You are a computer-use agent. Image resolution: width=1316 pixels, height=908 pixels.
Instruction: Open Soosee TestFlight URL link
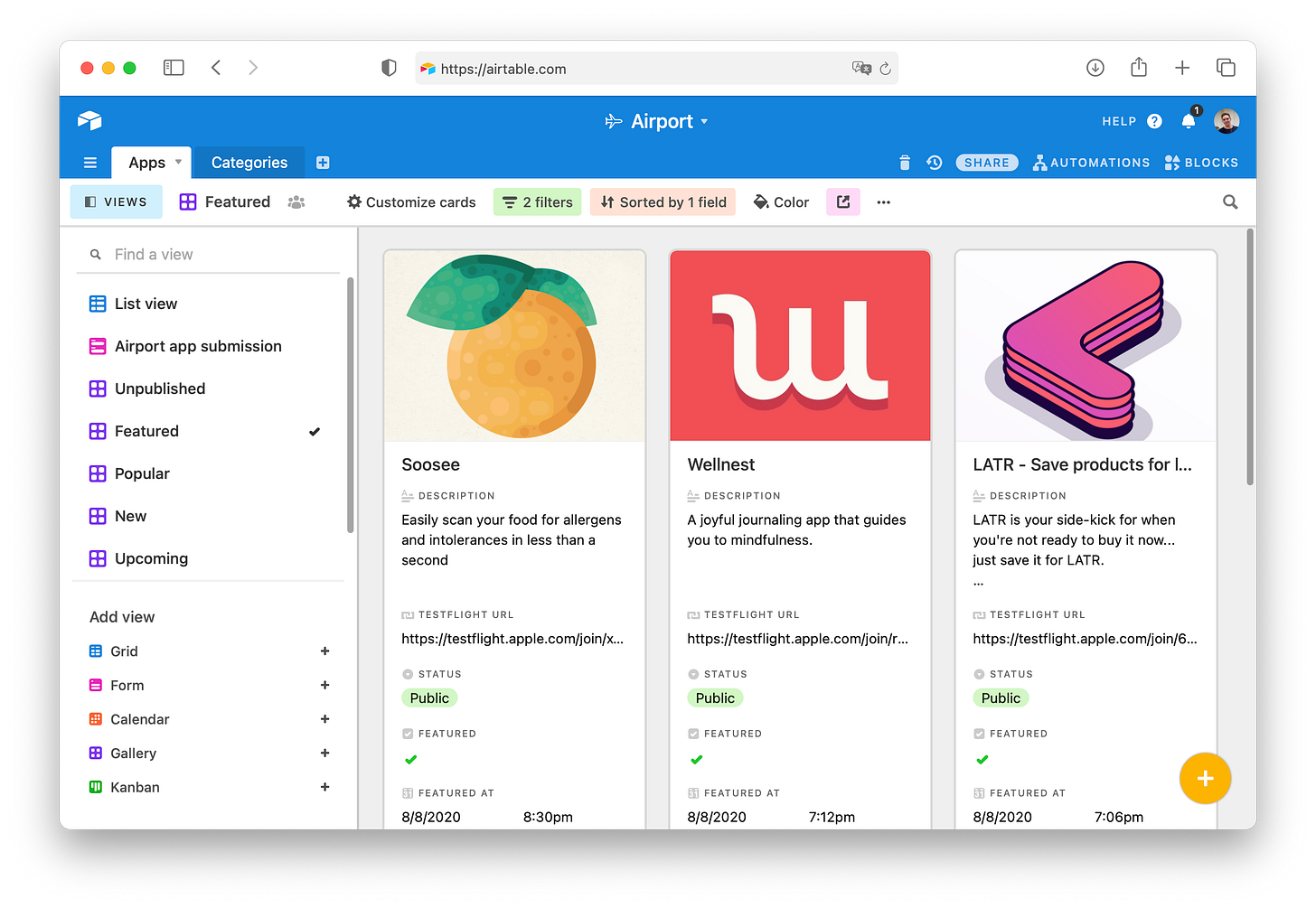click(x=512, y=639)
